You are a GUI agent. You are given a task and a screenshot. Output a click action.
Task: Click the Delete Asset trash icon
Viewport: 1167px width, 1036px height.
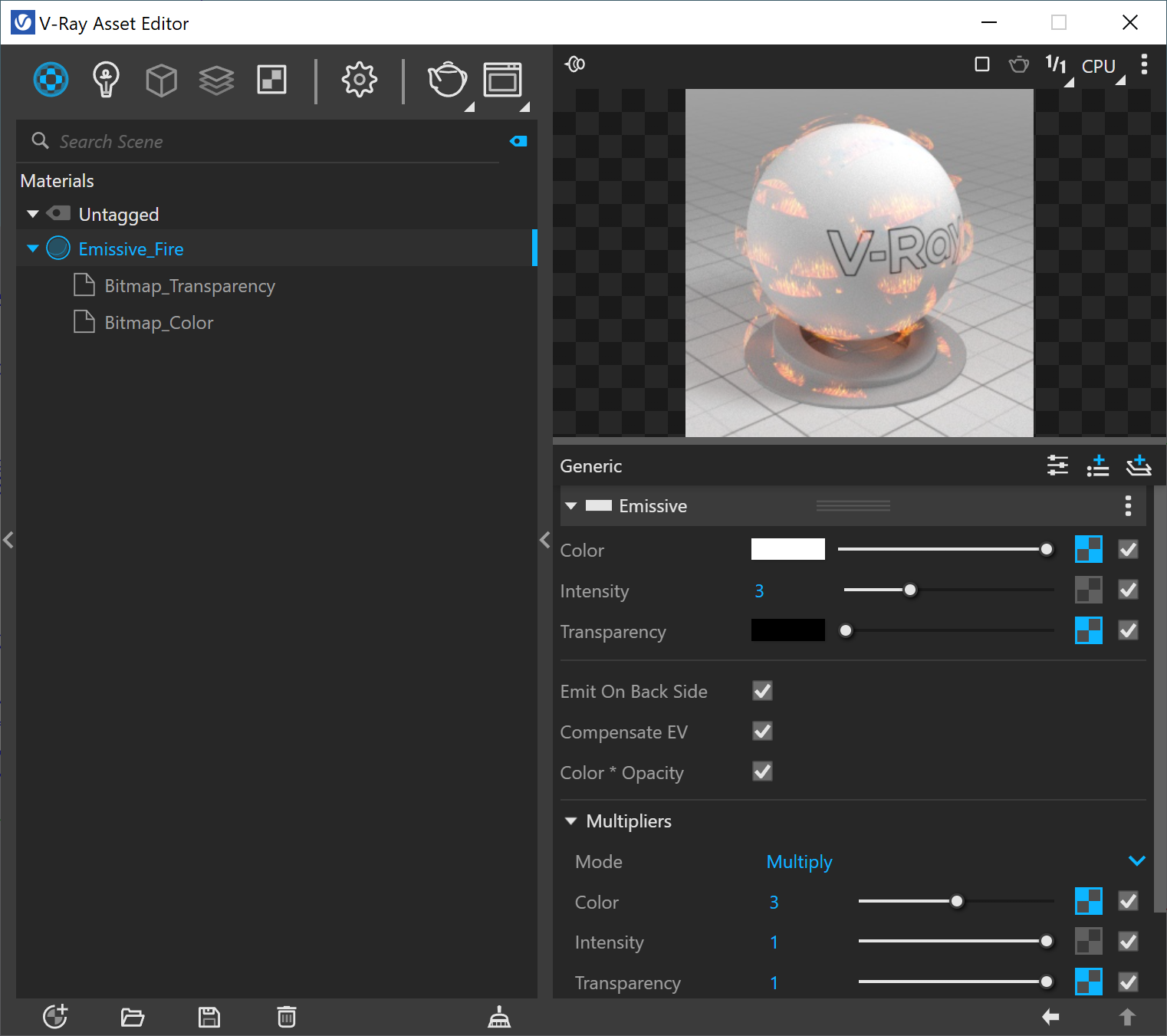click(x=287, y=1017)
